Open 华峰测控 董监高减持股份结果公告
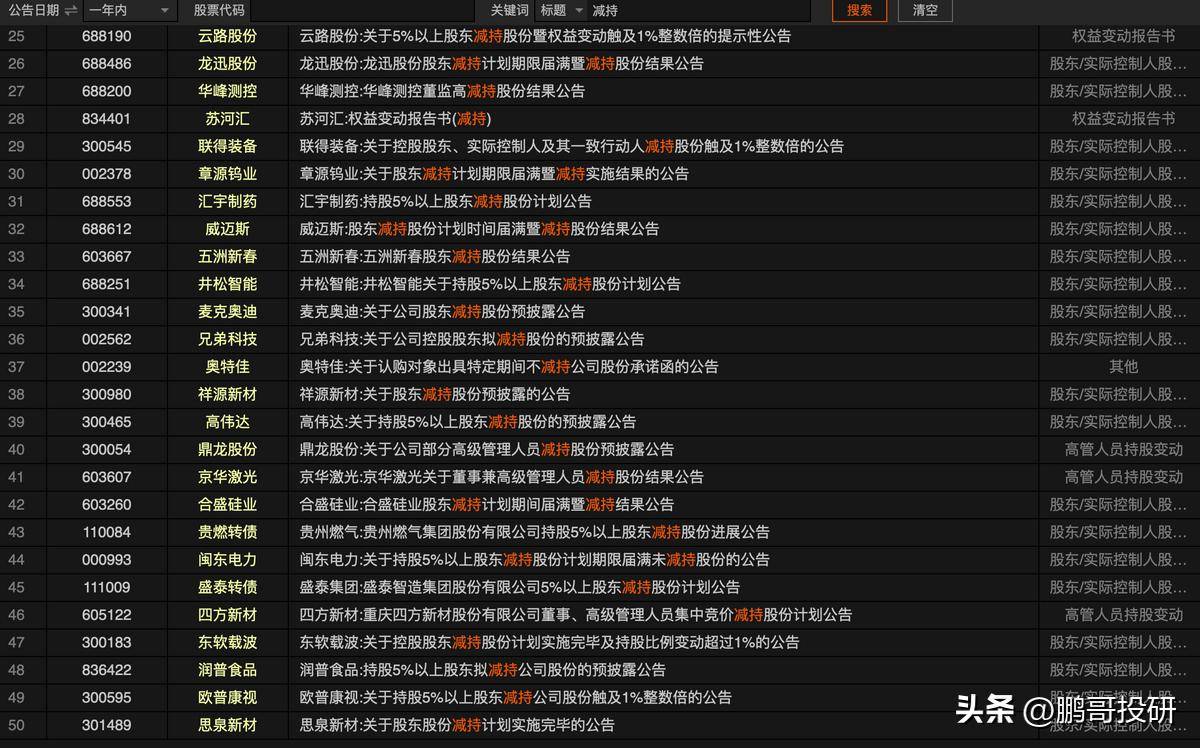 442,90
